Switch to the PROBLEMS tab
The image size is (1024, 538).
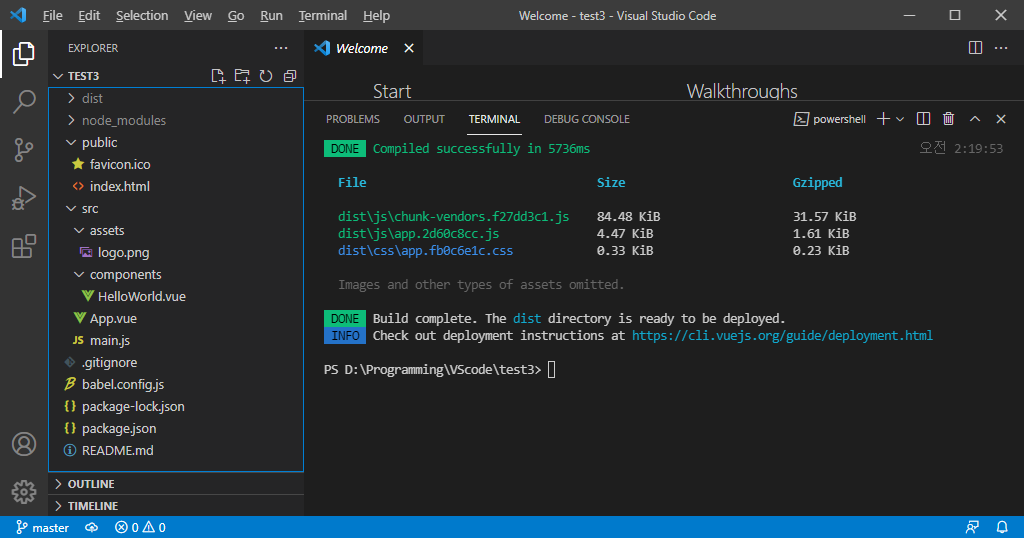tap(353, 119)
